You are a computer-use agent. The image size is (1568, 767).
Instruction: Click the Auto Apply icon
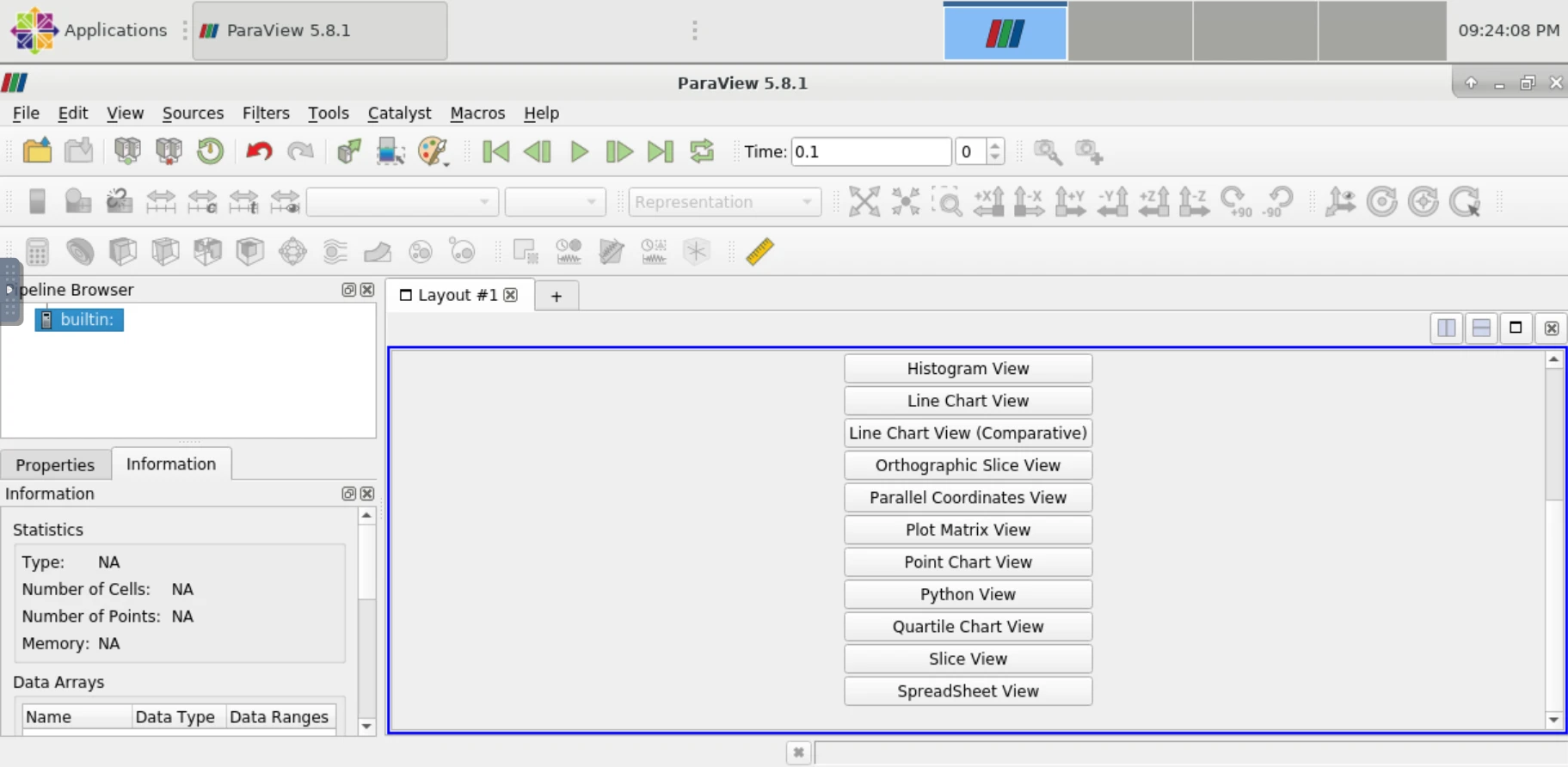(x=348, y=151)
